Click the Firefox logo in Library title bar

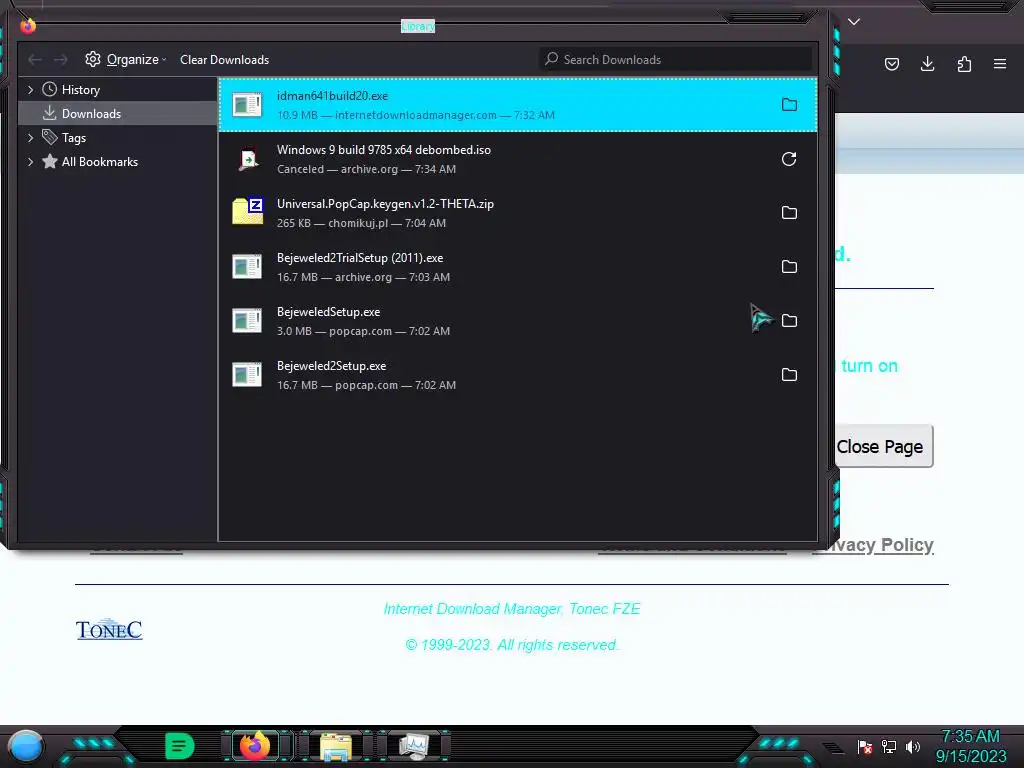(27, 25)
